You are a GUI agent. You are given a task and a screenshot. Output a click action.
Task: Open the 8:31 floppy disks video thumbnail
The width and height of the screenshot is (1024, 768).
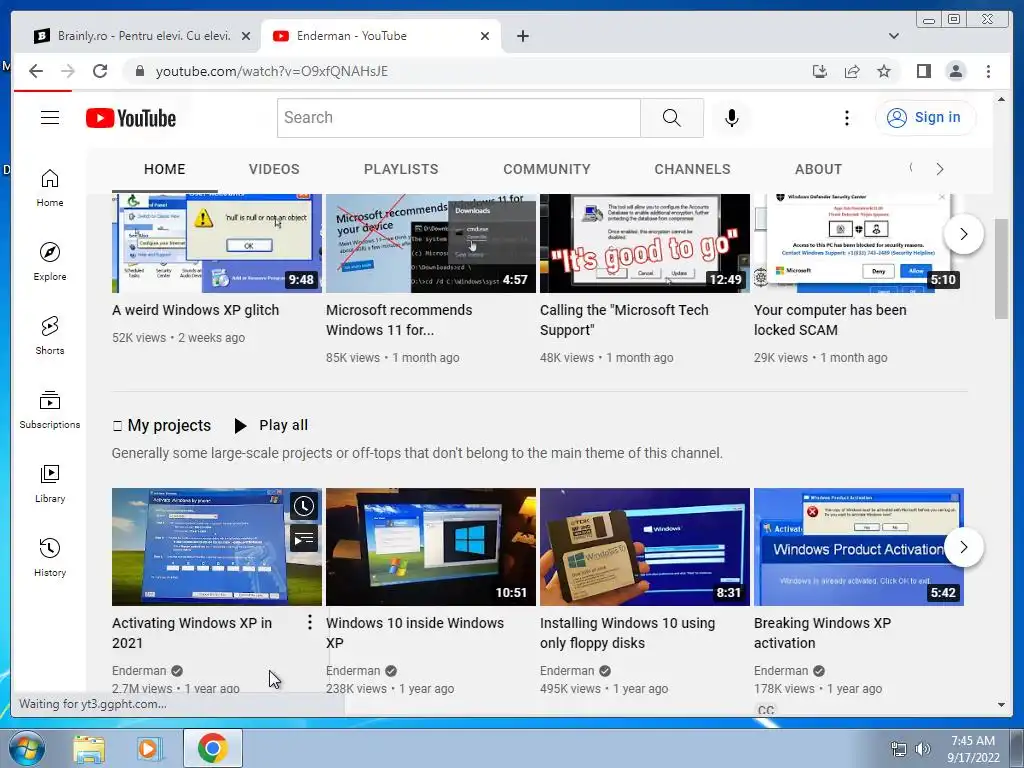pos(645,547)
